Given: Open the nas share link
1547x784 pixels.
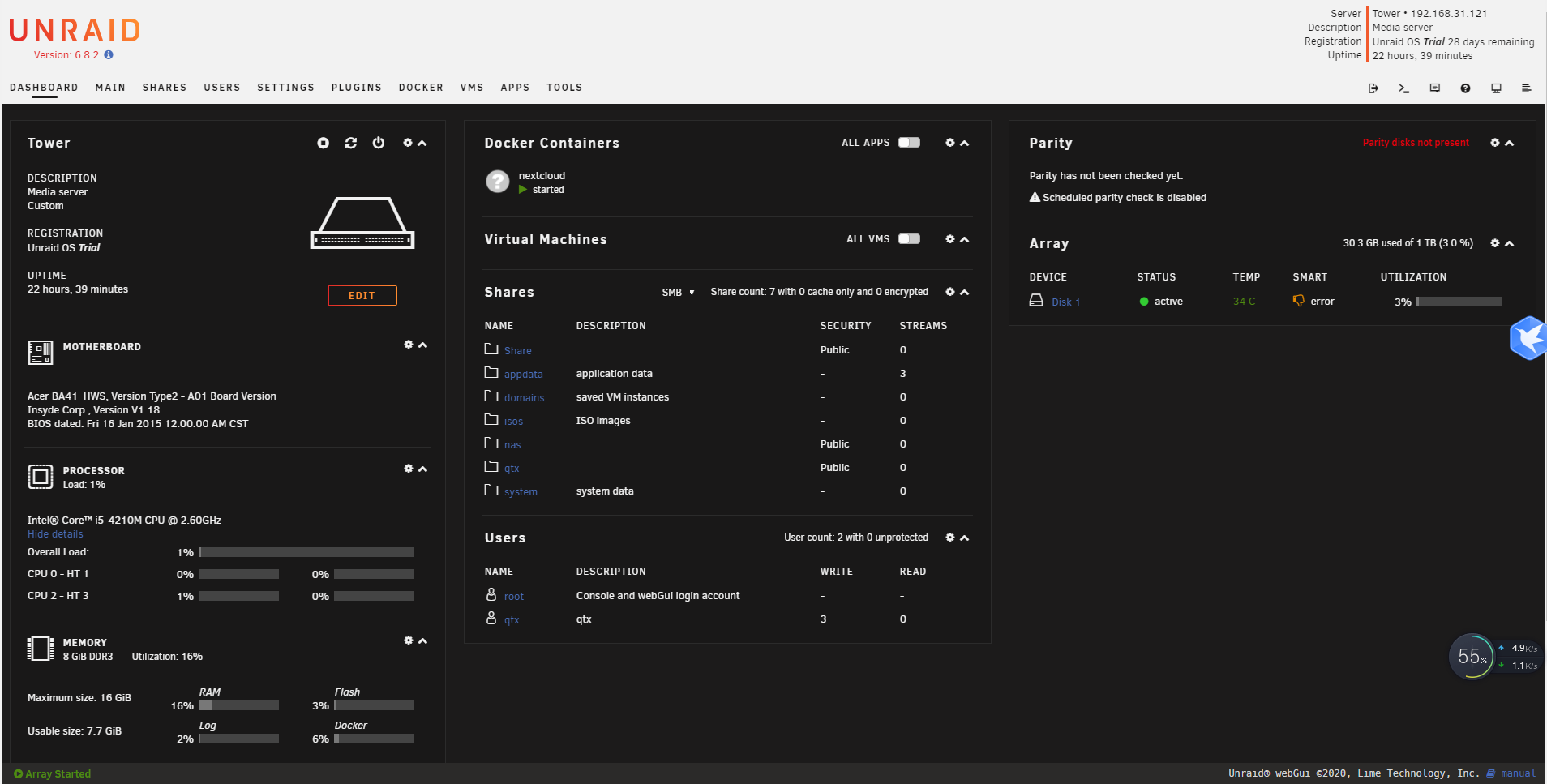Looking at the screenshot, I should 512,445.
